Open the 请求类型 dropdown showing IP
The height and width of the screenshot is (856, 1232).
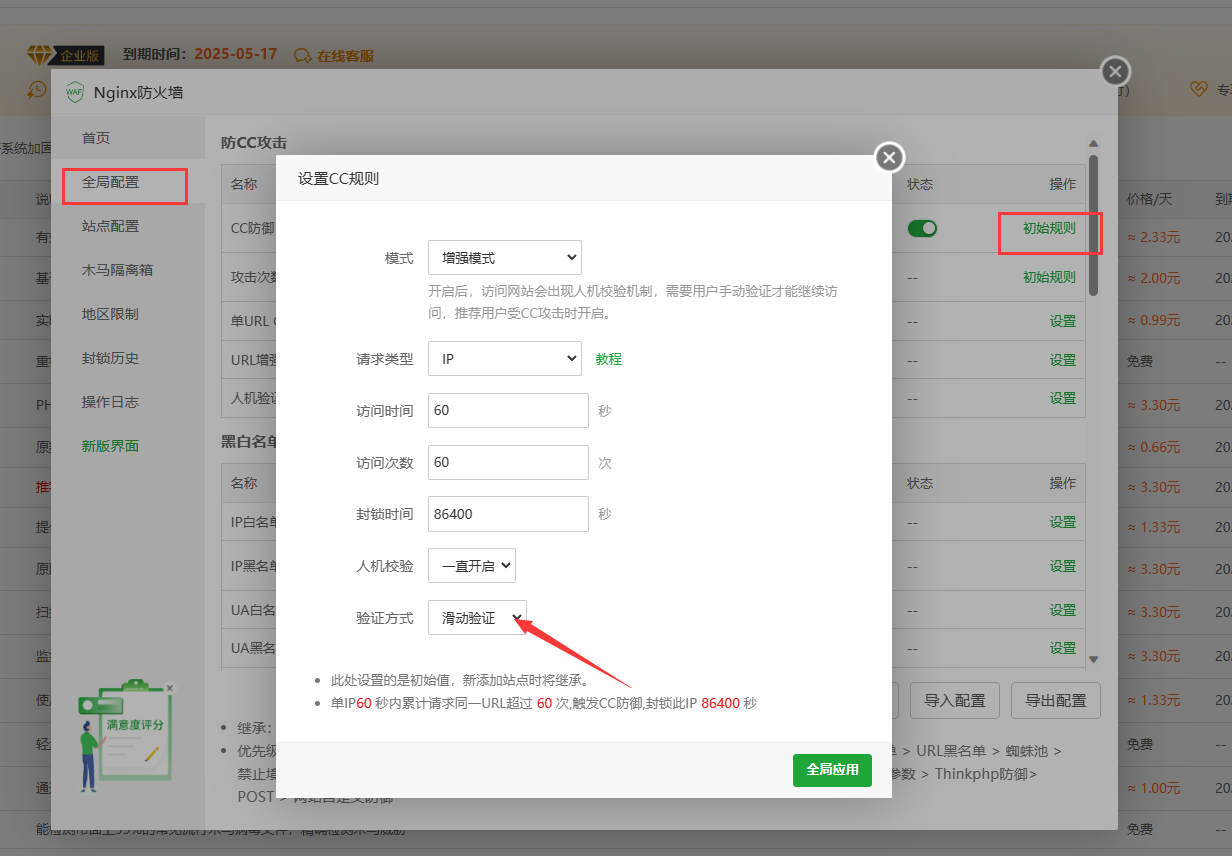(505, 358)
